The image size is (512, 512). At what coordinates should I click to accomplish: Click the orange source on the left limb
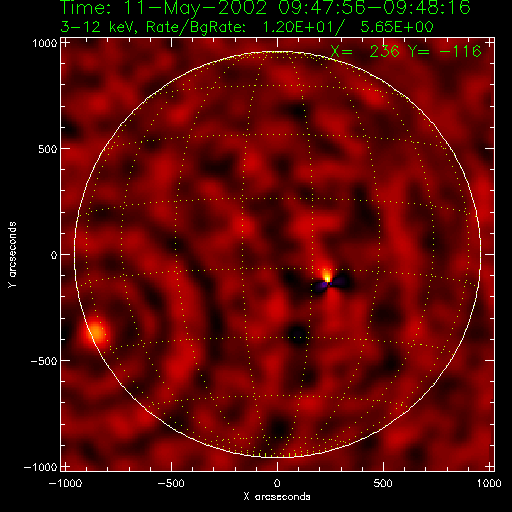click(96, 332)
